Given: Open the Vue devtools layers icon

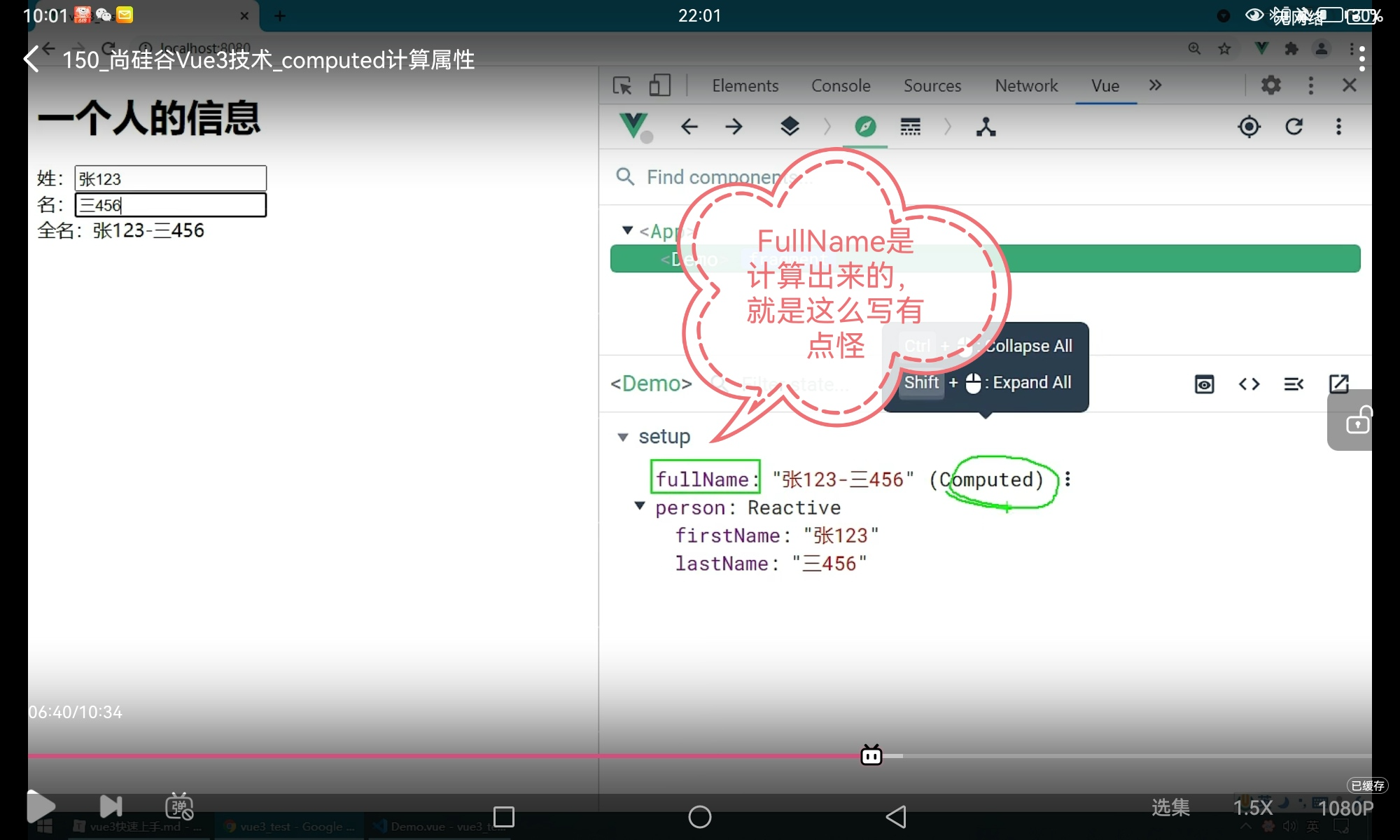Looking at the screenshot, I should 790,127.
